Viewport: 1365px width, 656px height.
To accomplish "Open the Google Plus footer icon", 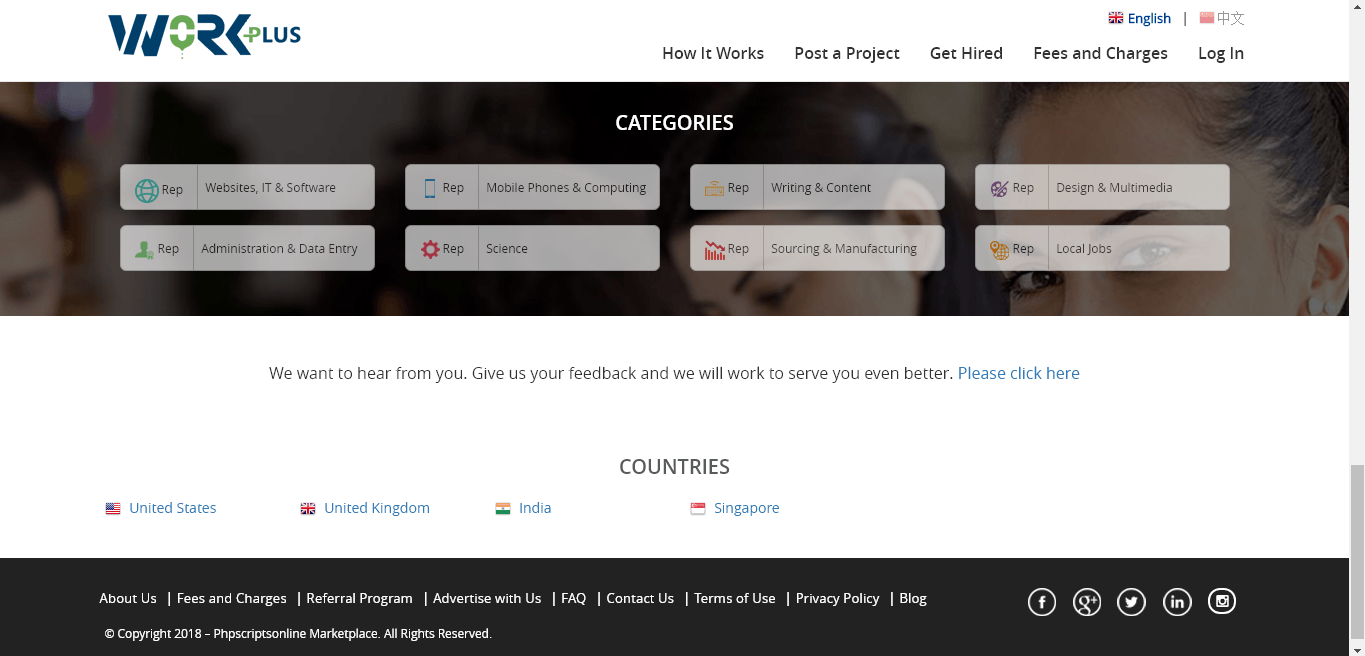I will pos(1087,602).
